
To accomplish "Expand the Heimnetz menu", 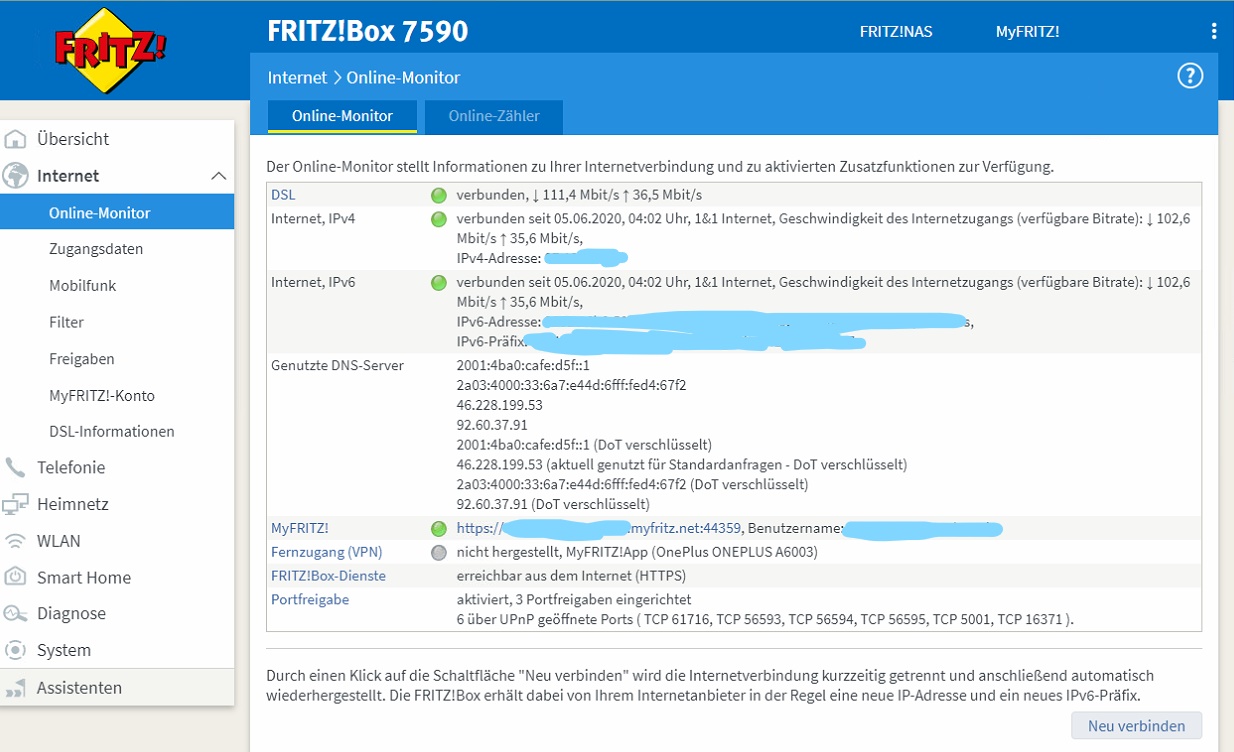I will [73, 504].
